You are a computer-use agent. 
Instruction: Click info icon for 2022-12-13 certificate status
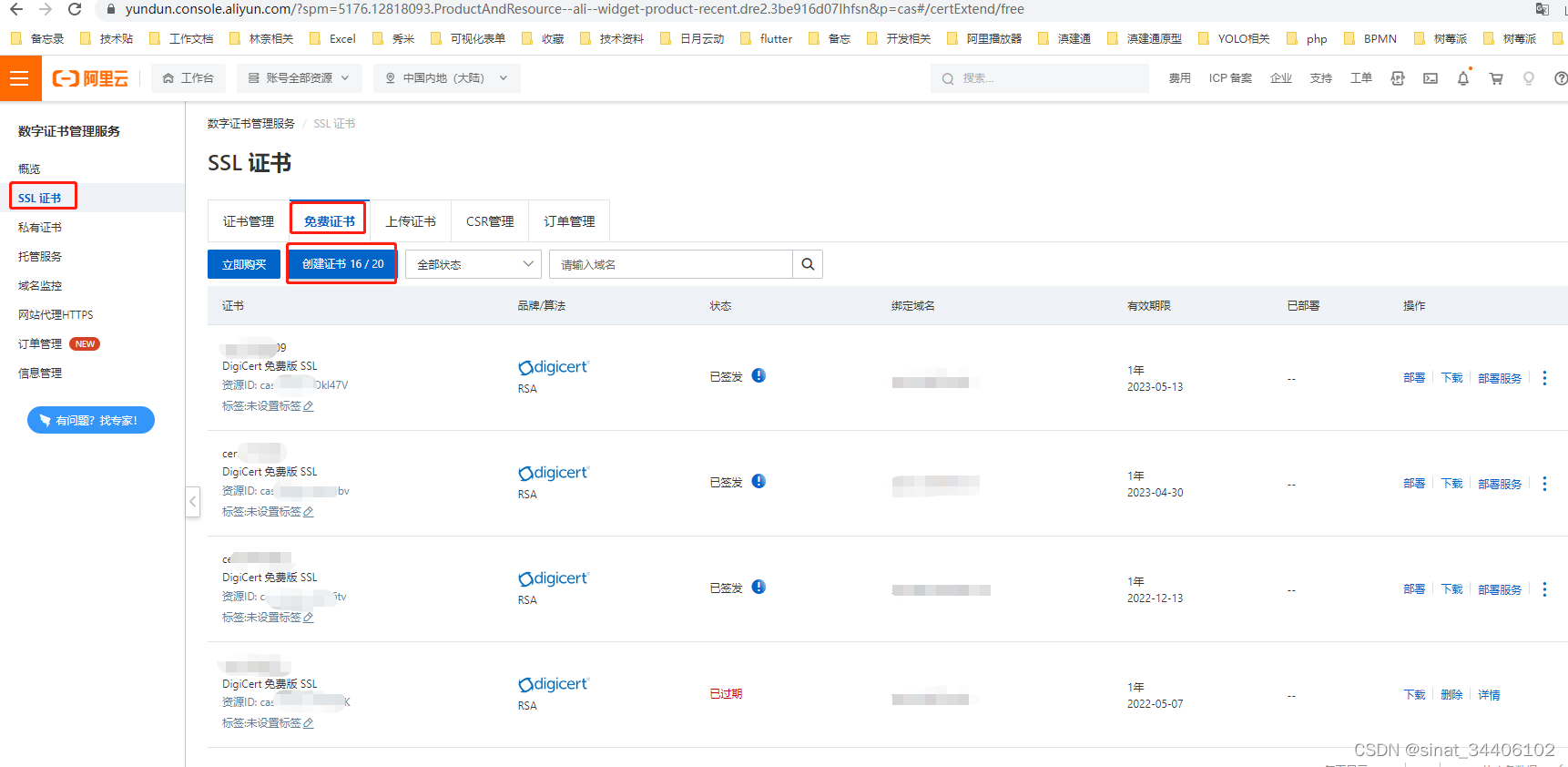point(759,587)
